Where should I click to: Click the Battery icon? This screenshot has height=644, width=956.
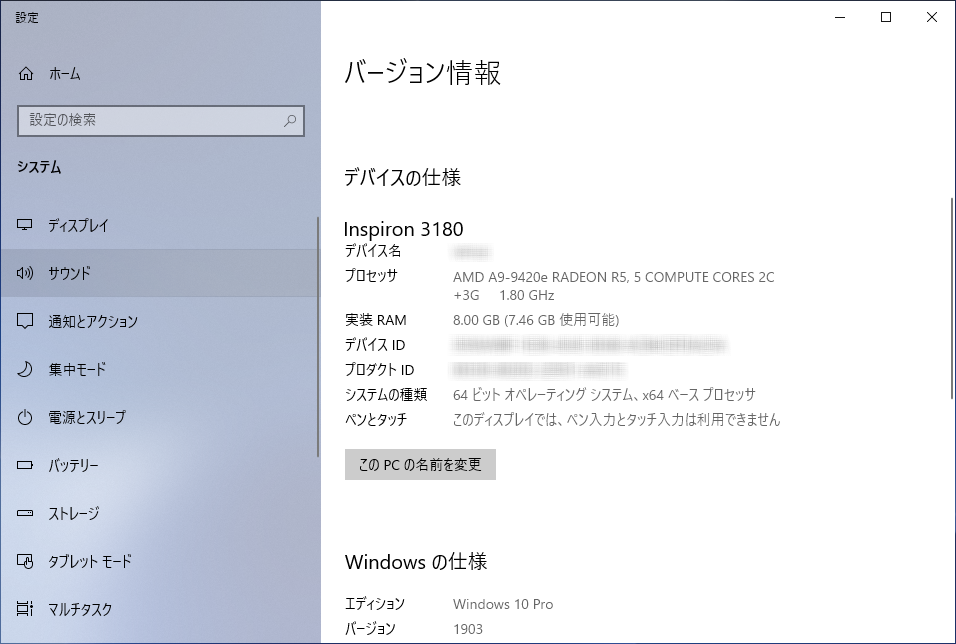click(25, 465)
